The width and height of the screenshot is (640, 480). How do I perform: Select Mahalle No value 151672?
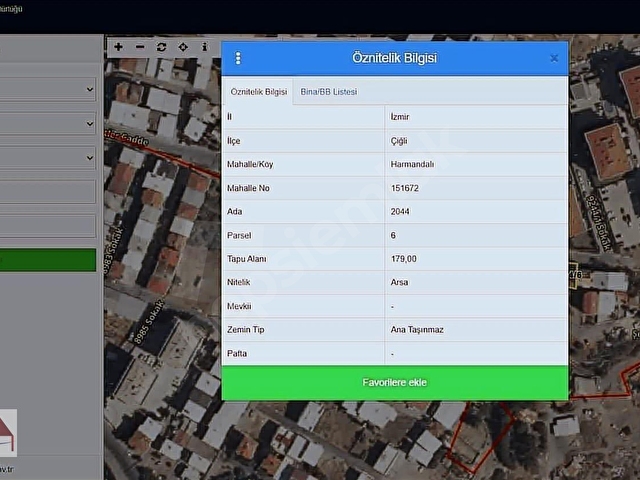(x=476, y=188)
